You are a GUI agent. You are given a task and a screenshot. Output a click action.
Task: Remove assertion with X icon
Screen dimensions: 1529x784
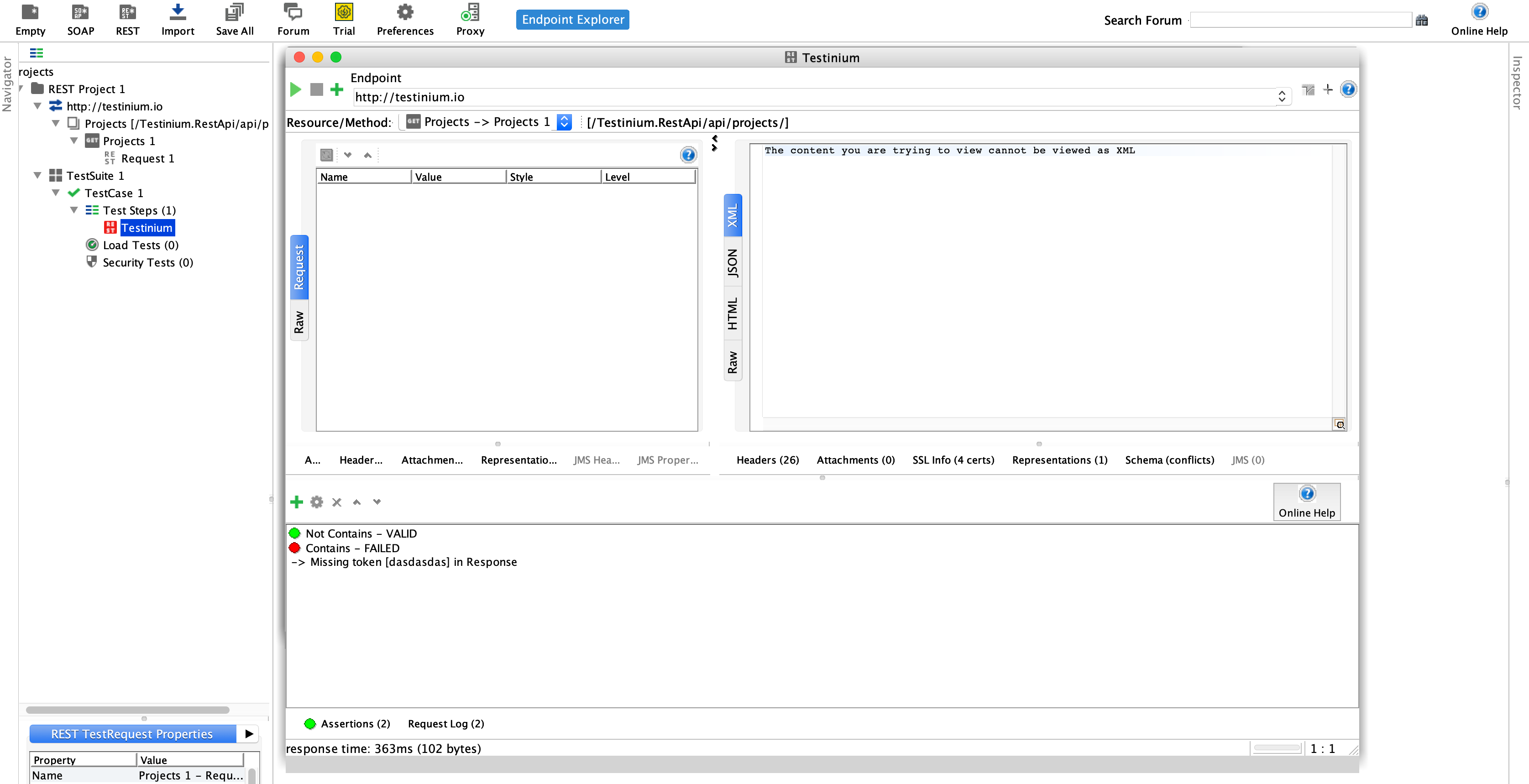tap(336, 502)
